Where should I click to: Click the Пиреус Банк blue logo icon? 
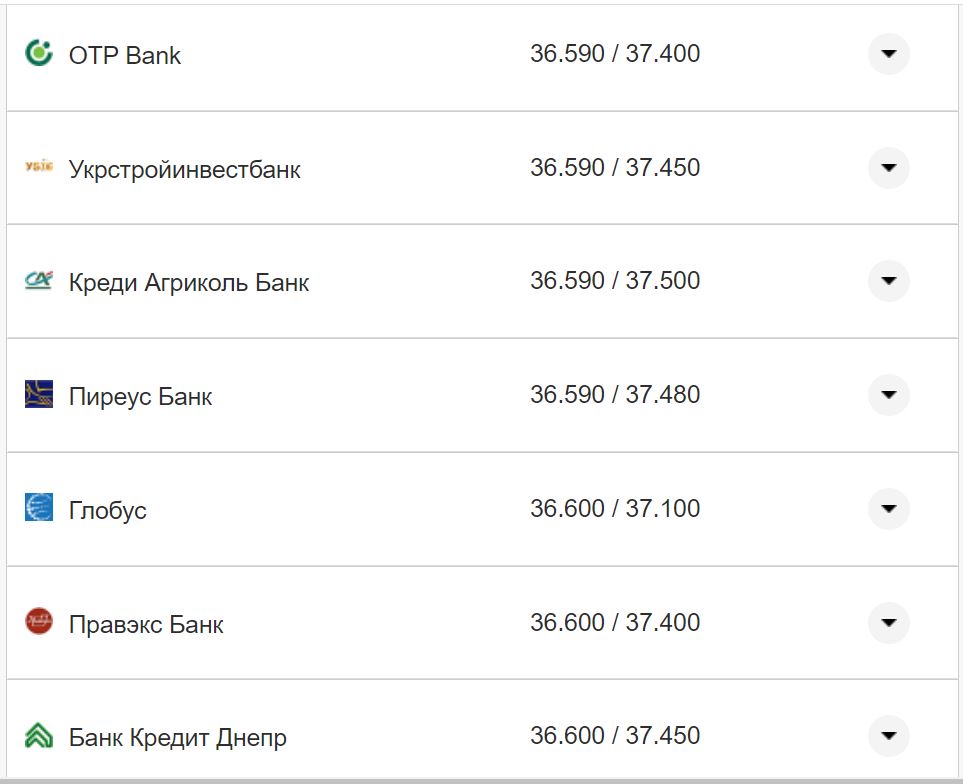pyautogui.click(x=38, y=394)
